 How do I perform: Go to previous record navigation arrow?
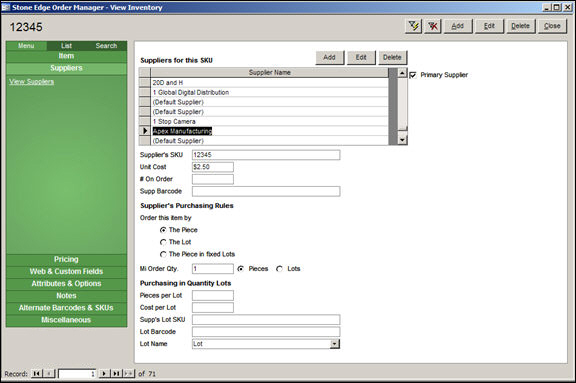(x=49, y=373)
